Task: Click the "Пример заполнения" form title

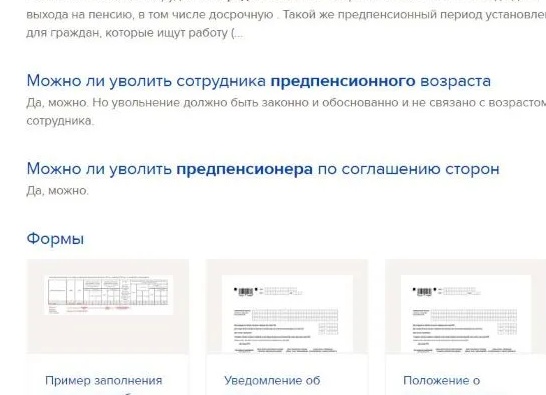Action: pyautogui.click(x=103, y=380)
